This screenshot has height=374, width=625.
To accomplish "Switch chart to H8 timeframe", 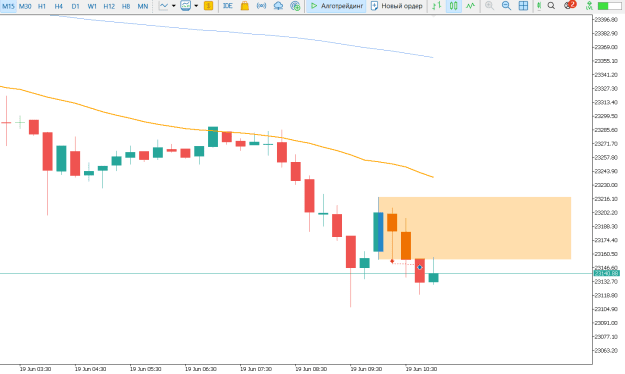I will tap(126, 6).
